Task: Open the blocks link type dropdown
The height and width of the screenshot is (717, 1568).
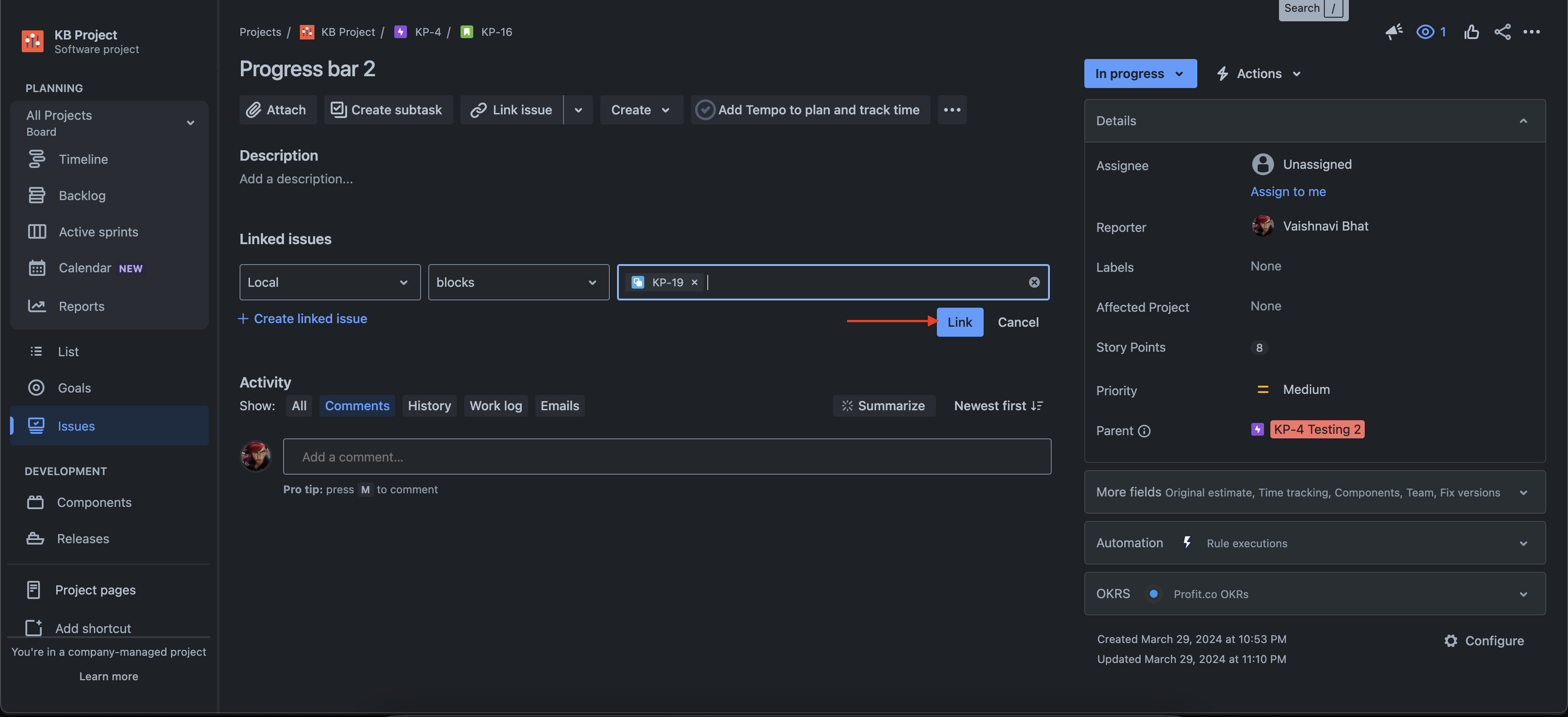Action: 518,282
